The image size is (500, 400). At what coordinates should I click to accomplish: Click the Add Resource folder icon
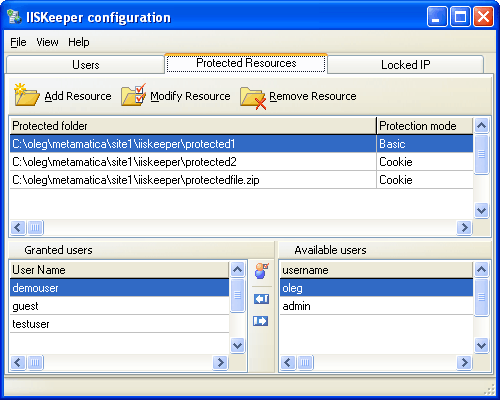(x=27, y=95)
